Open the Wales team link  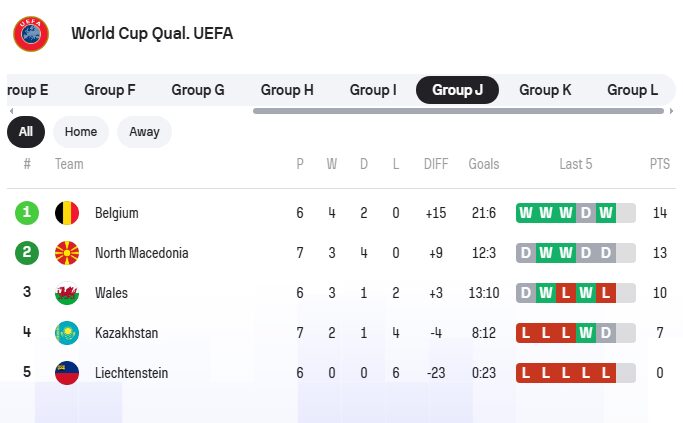point(111,293)
